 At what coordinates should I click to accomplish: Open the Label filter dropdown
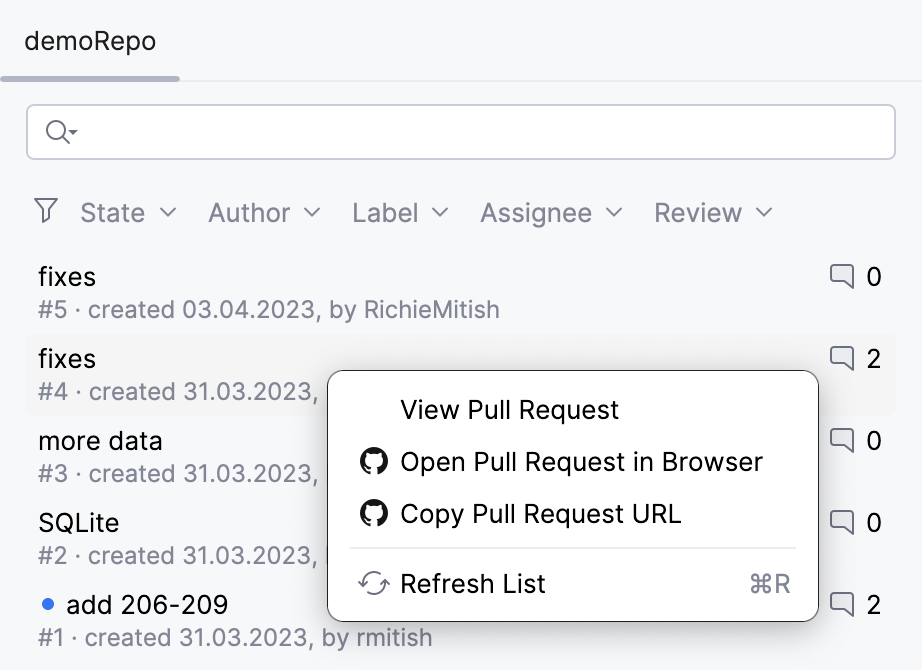399,212
